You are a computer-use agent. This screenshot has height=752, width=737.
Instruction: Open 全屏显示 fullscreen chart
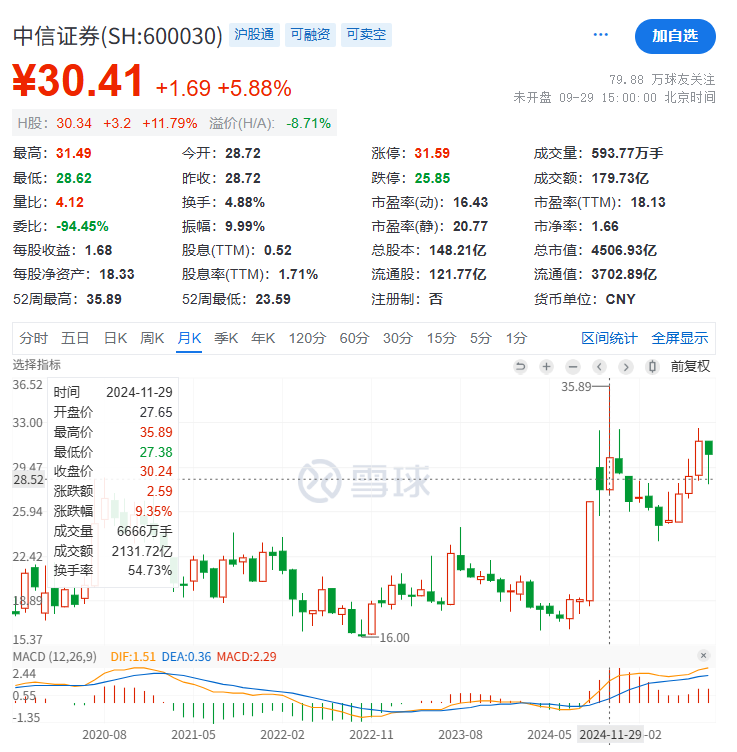click(679, 338)
